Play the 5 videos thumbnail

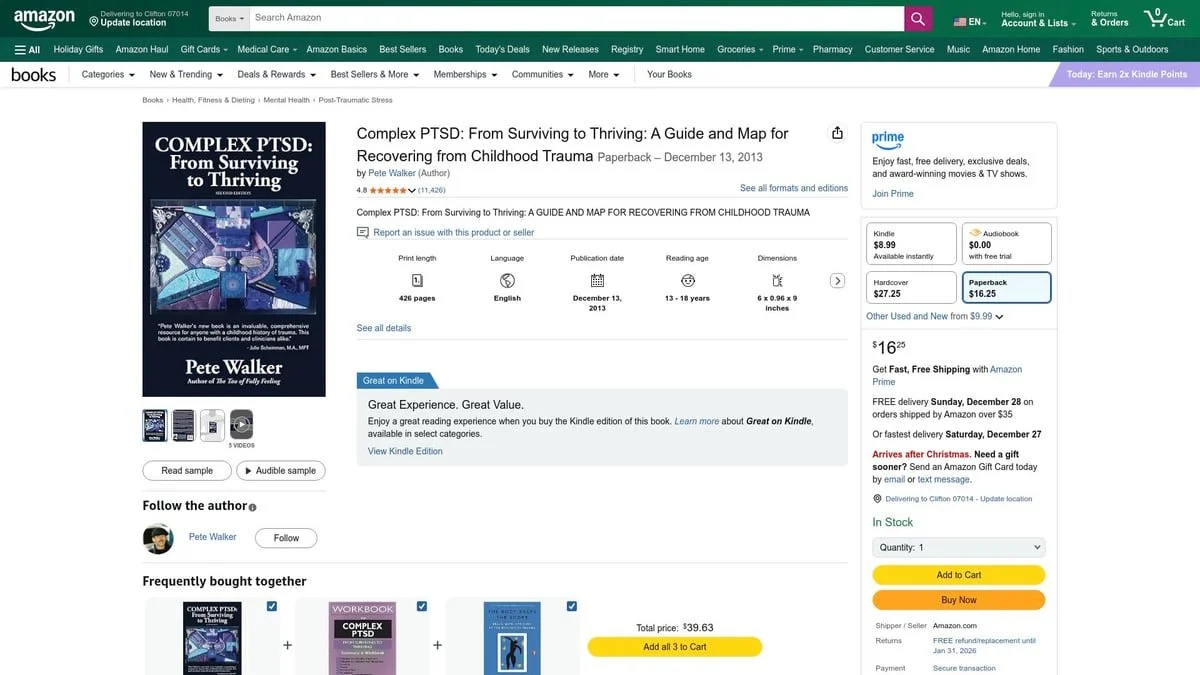point(241,424)
